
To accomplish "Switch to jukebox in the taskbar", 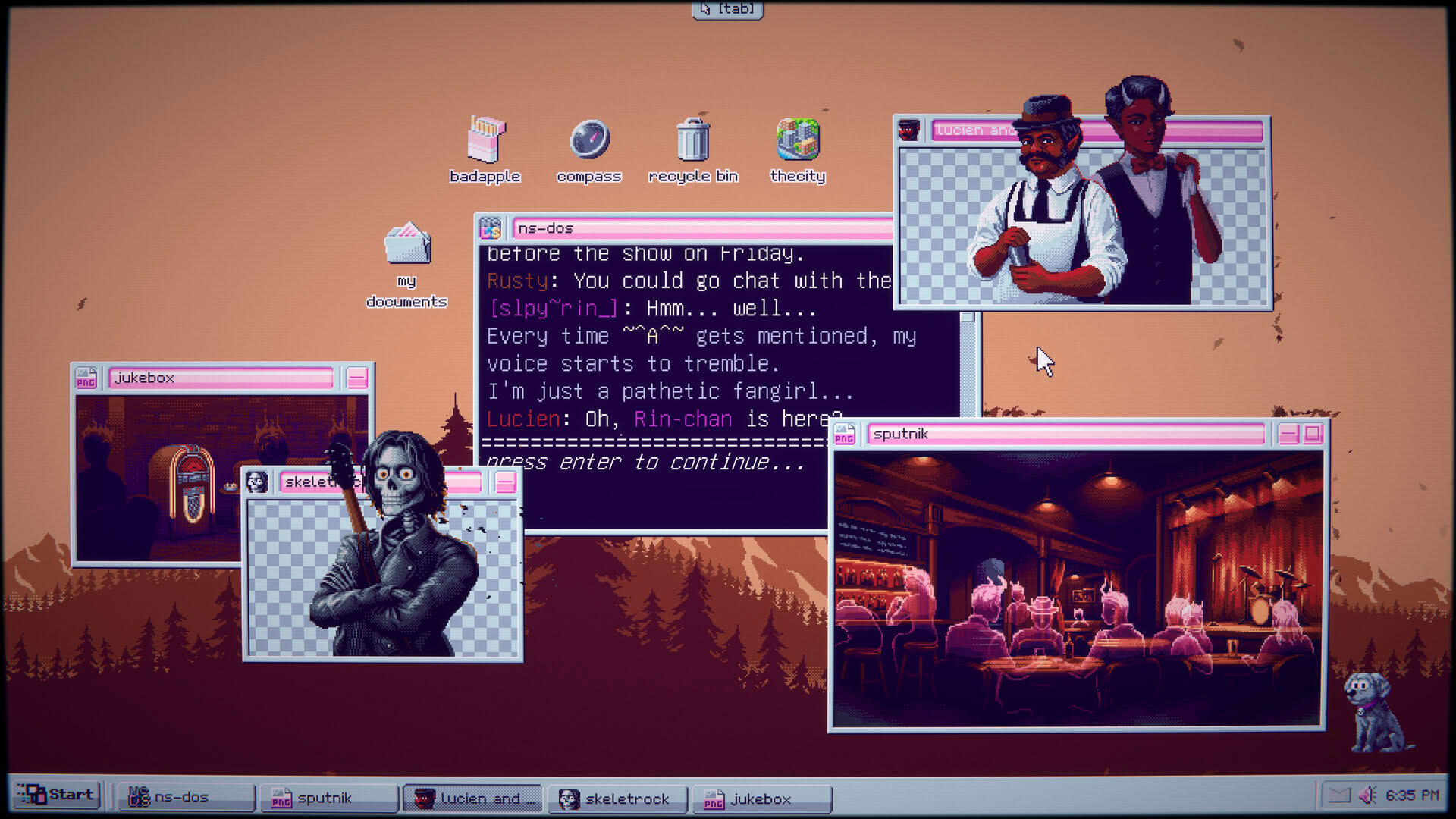I will pos(761,799).
